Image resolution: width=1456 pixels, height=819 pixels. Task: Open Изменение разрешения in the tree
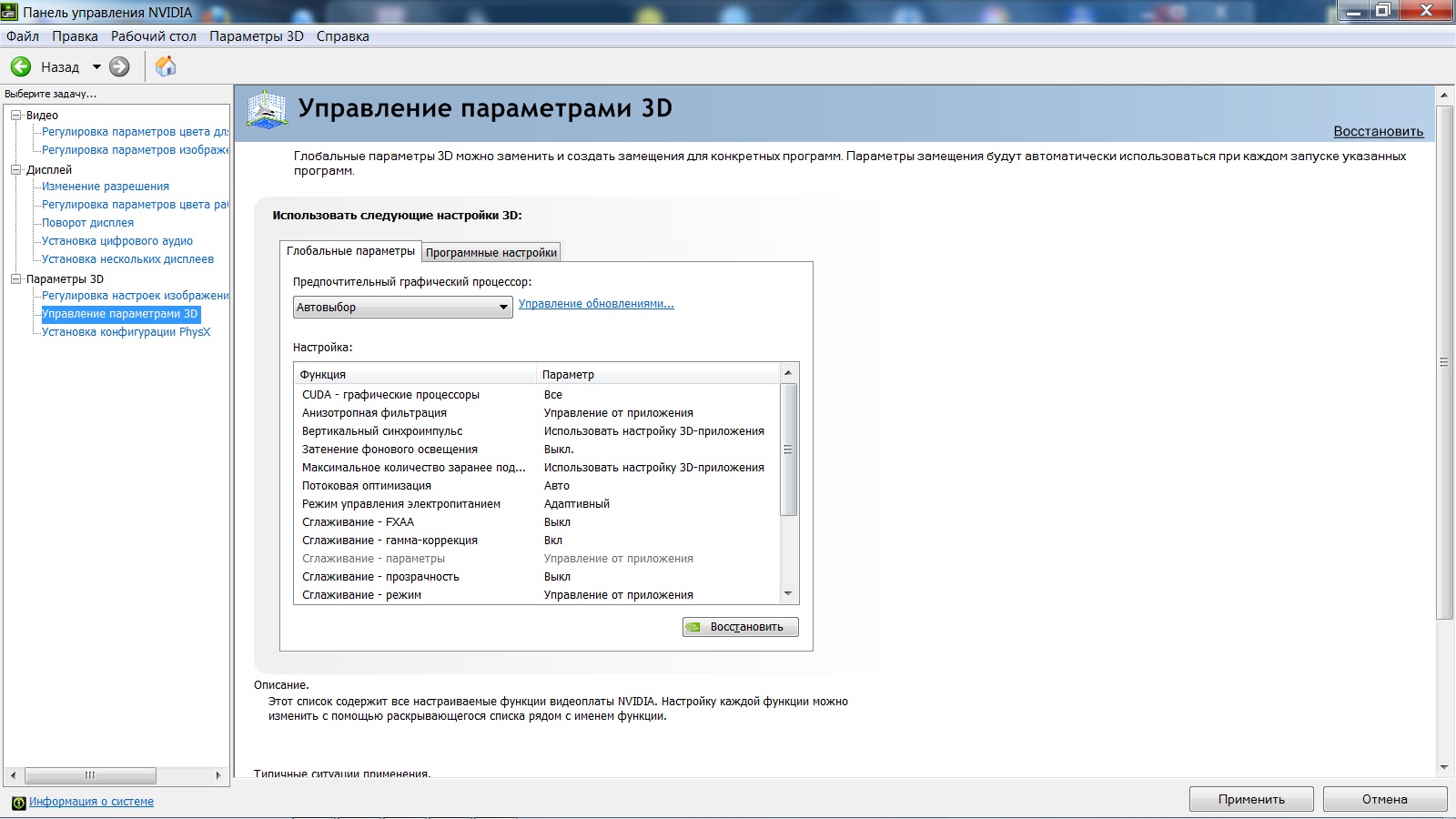tap(106, 187)
